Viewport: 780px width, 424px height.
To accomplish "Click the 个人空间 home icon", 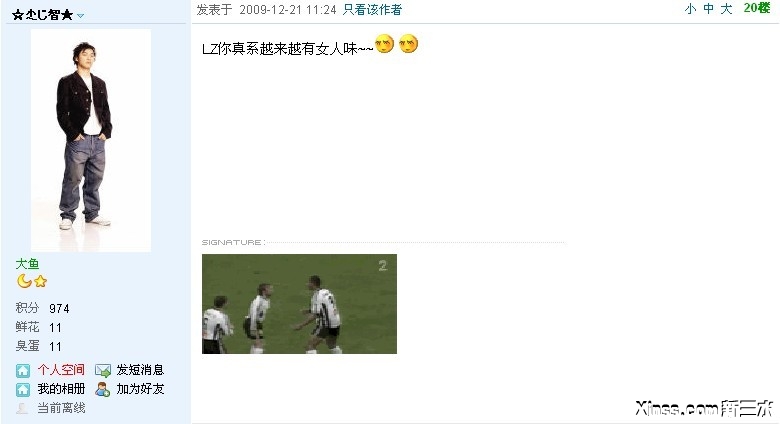I will pos(23,371).
